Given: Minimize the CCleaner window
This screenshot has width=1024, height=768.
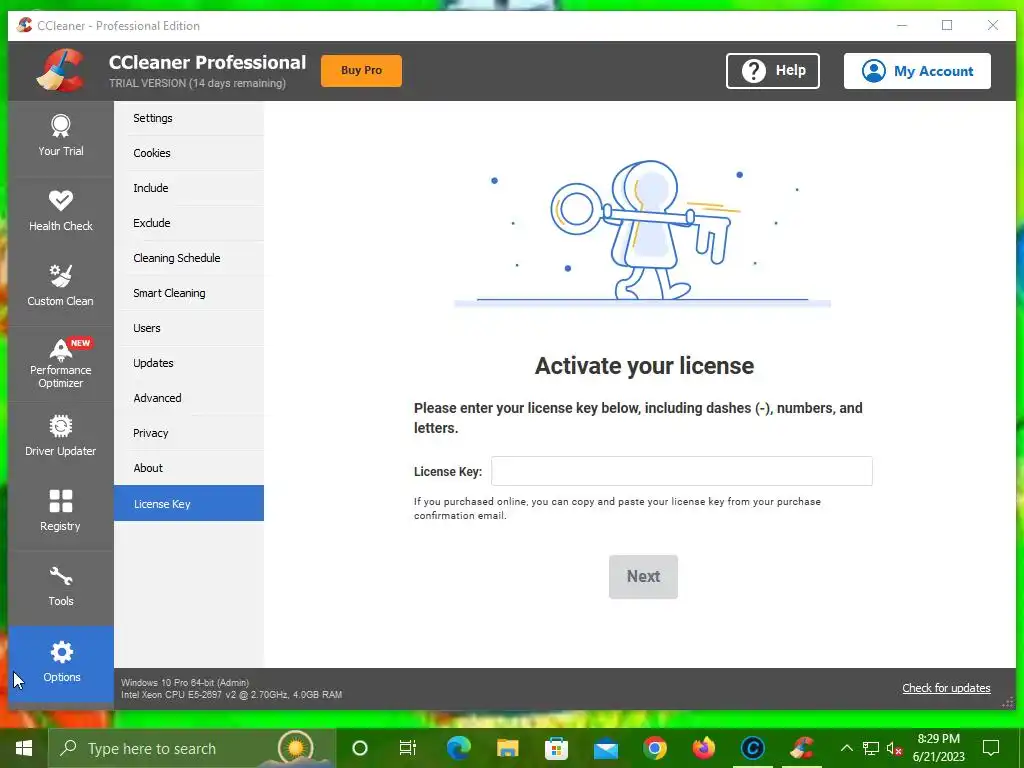Looking at the screenshot, I should point(902,25).
